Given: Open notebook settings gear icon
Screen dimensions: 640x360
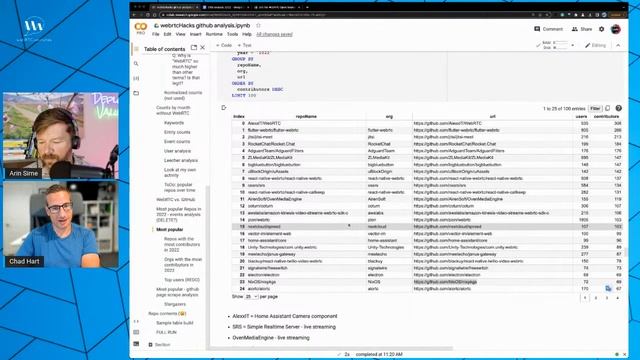Looking at the screenshot, I should [601, 29].
